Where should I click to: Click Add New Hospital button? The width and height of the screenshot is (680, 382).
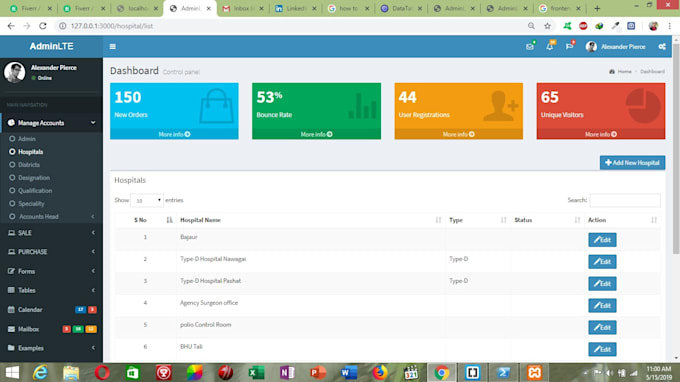[632, 163]
